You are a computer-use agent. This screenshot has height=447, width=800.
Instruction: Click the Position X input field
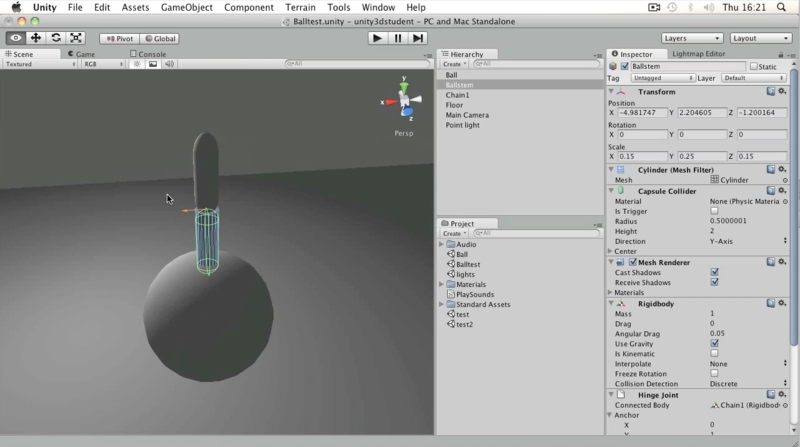coord(642,112)
